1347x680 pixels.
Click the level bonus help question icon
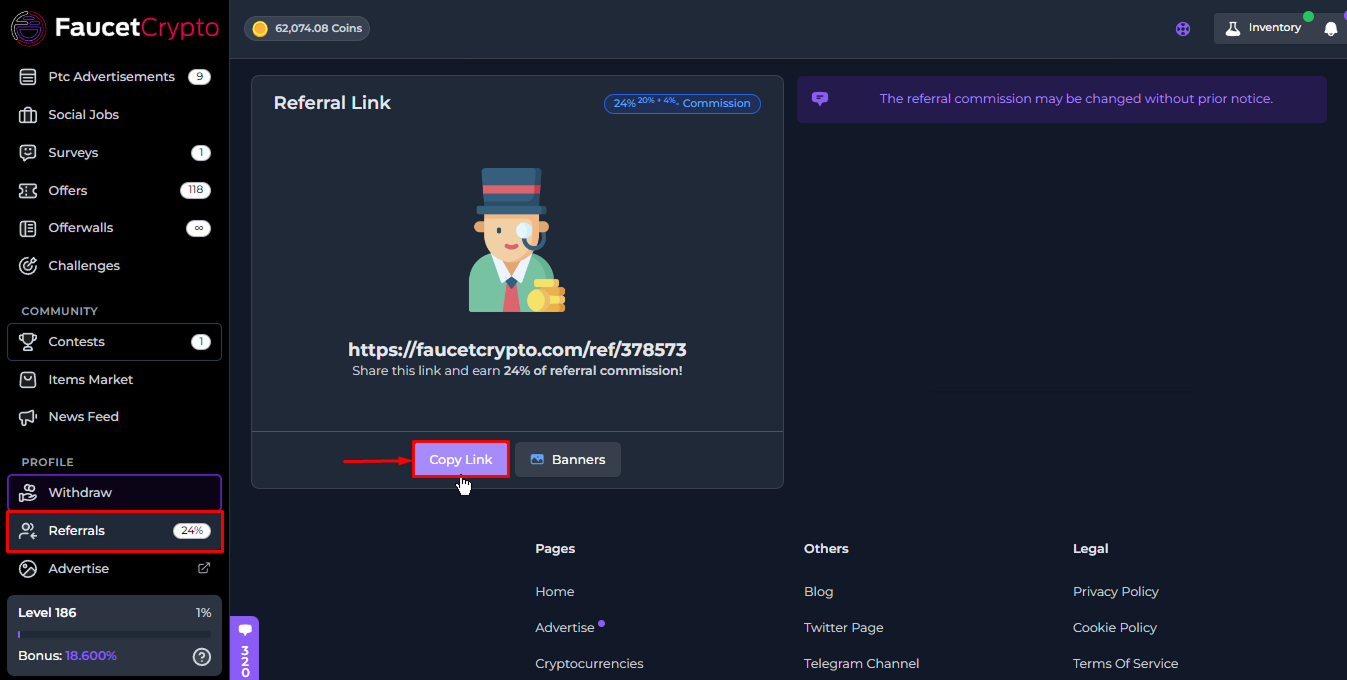point(202,657)
